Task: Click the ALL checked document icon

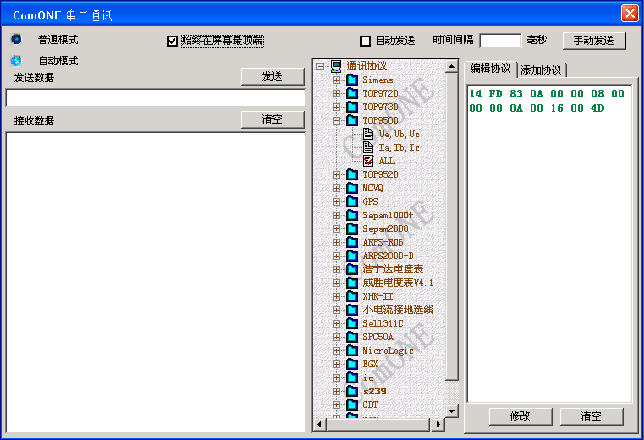Action: [368, 160]
